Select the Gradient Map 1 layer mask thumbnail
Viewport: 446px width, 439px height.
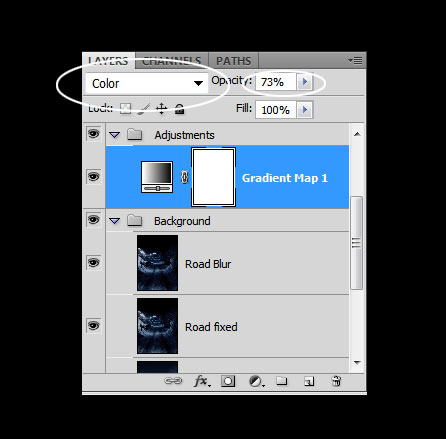point(213,177)
